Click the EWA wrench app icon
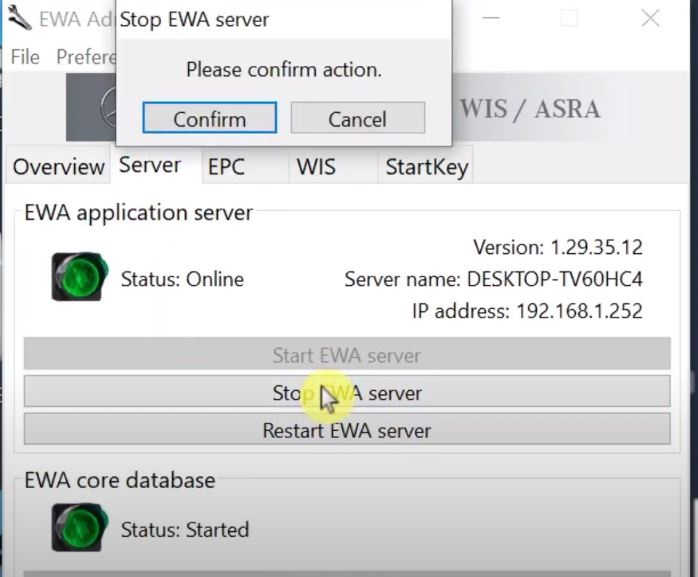Image resolution: width=698 pixels, height=577 pixels. (x=19, y=18)
